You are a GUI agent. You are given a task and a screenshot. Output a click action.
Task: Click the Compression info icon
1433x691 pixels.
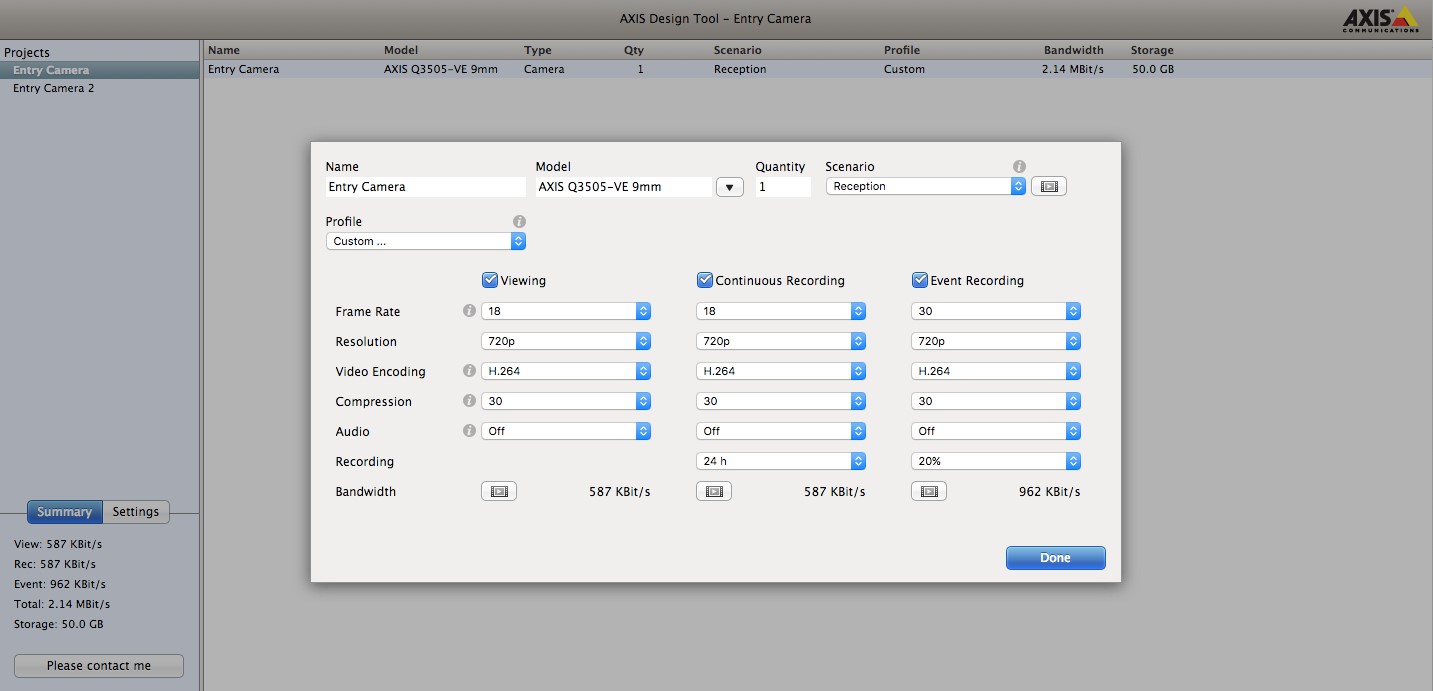point(469,401)
